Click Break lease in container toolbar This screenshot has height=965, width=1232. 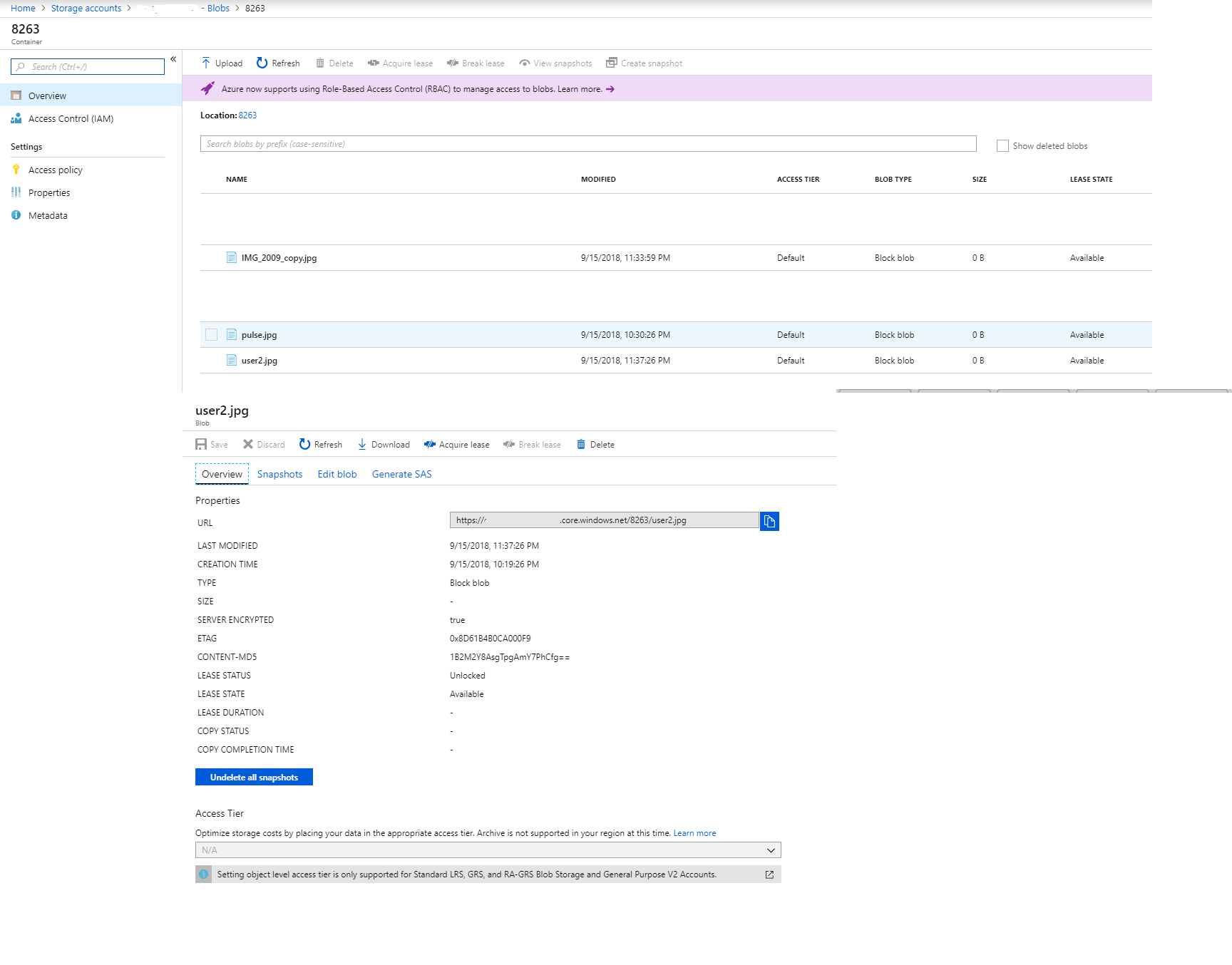pos(476,63)
